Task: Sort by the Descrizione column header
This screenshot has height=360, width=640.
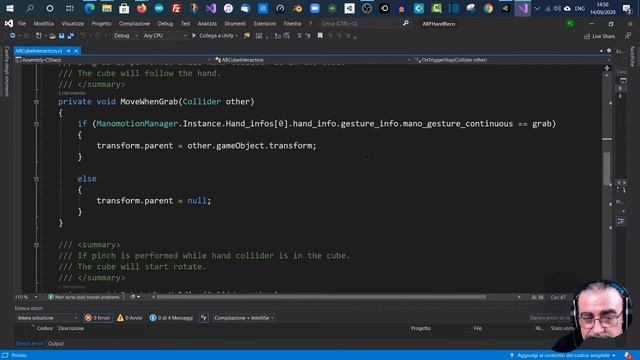Action: (x=71, y=328)
